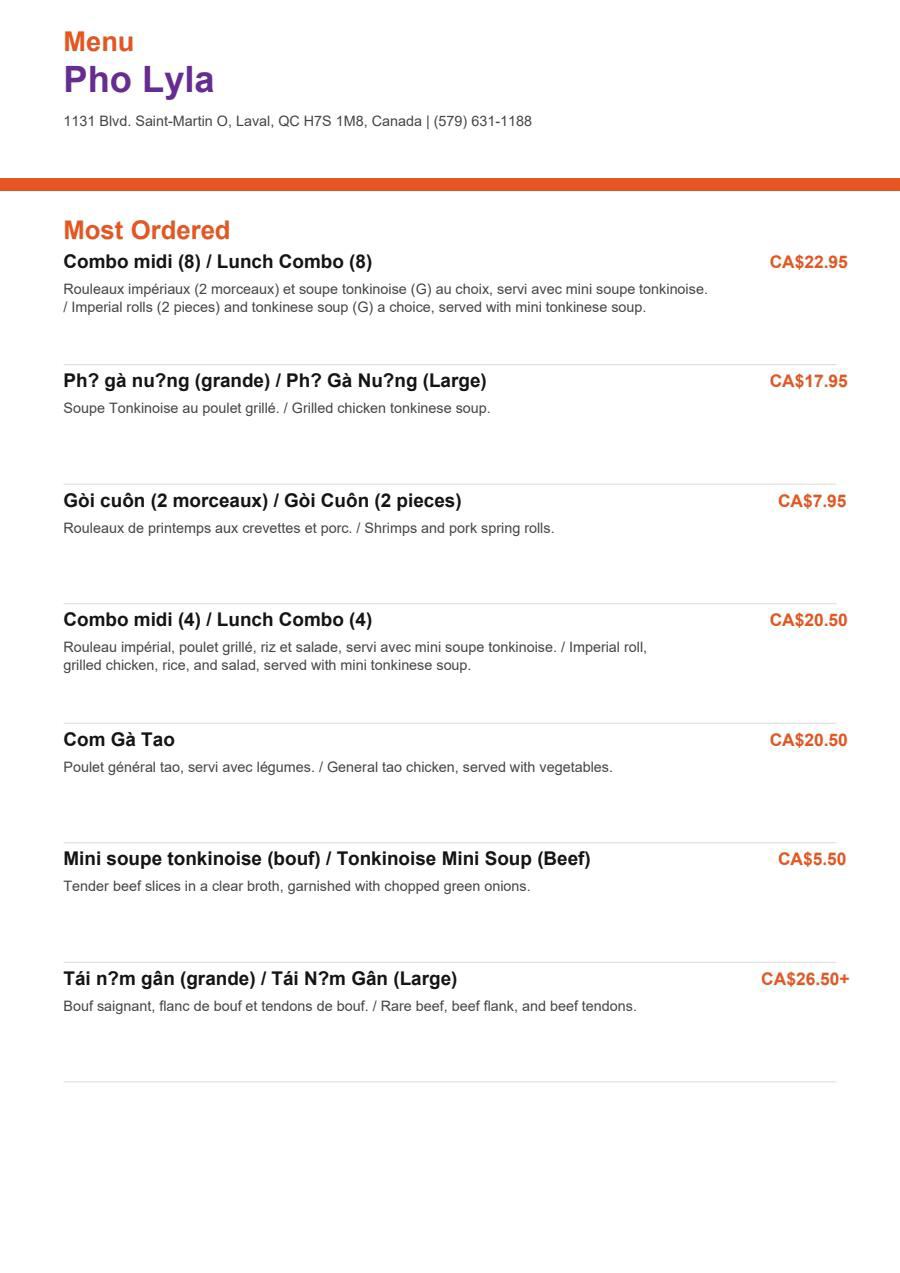Click the CA$22.95 price
This screenshot has width=900, height=1273.
(808, 262)
